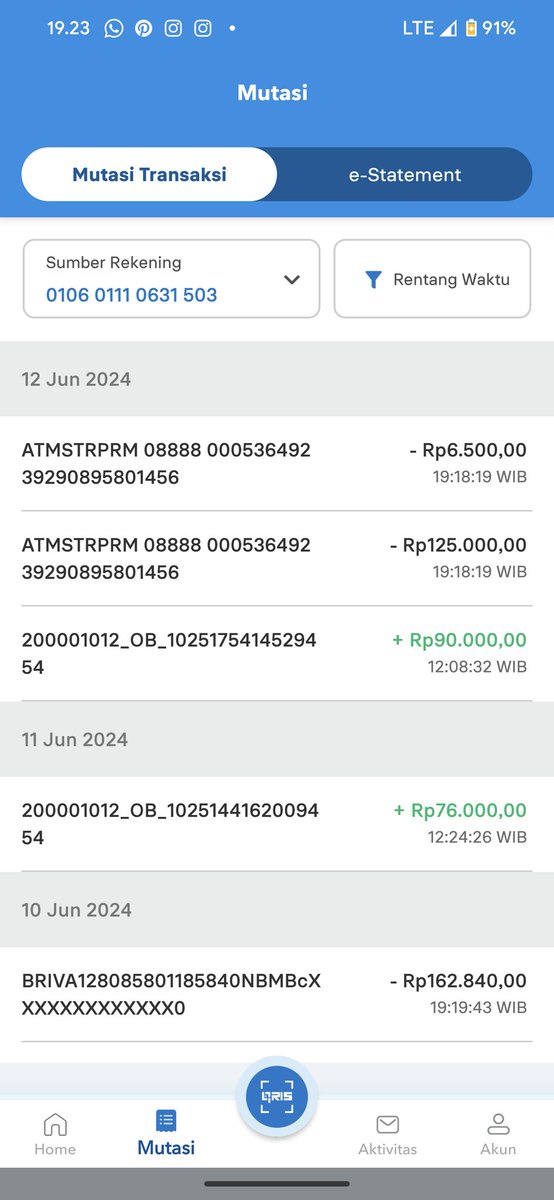554x1200 pixels.
Task: Tap the Aktivitas tab label
Action: (x=387, y=1149)
